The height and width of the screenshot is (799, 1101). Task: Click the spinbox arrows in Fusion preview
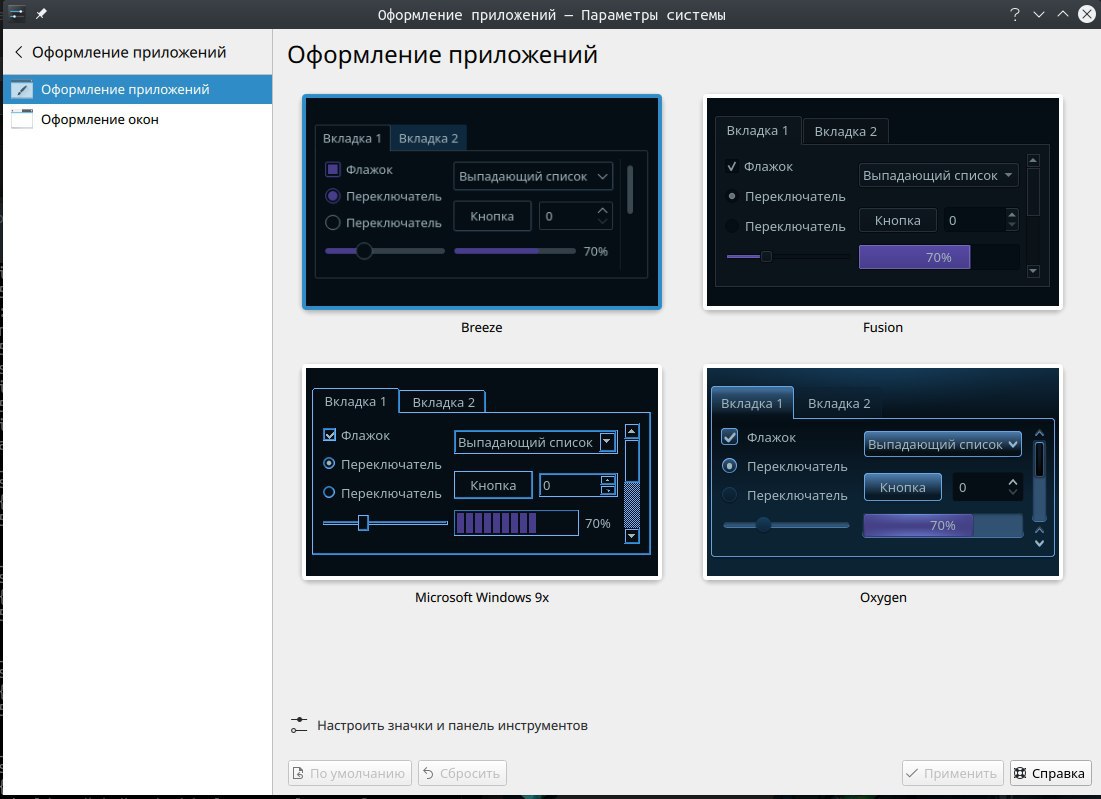(x=1011, y=220)
